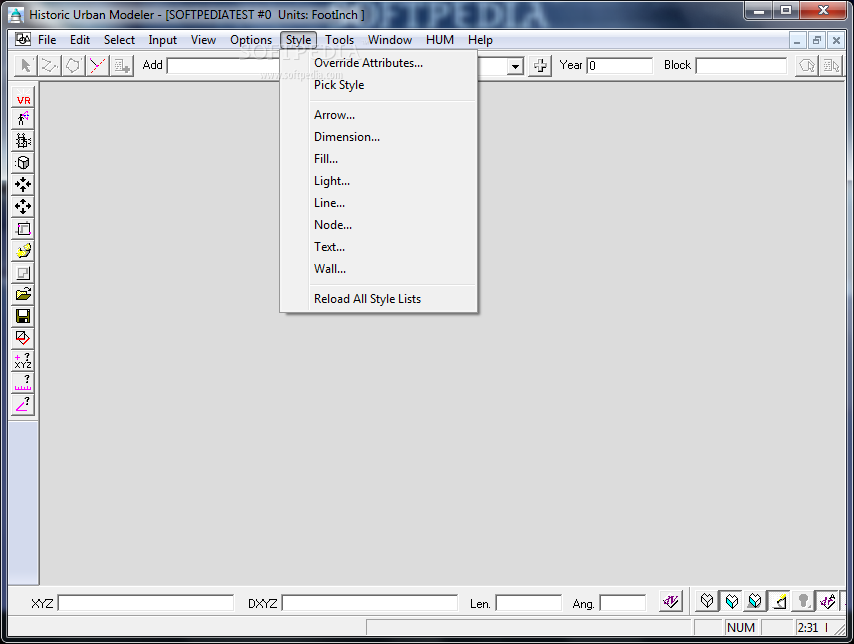Click the document icon left of File

coord(22,39)
